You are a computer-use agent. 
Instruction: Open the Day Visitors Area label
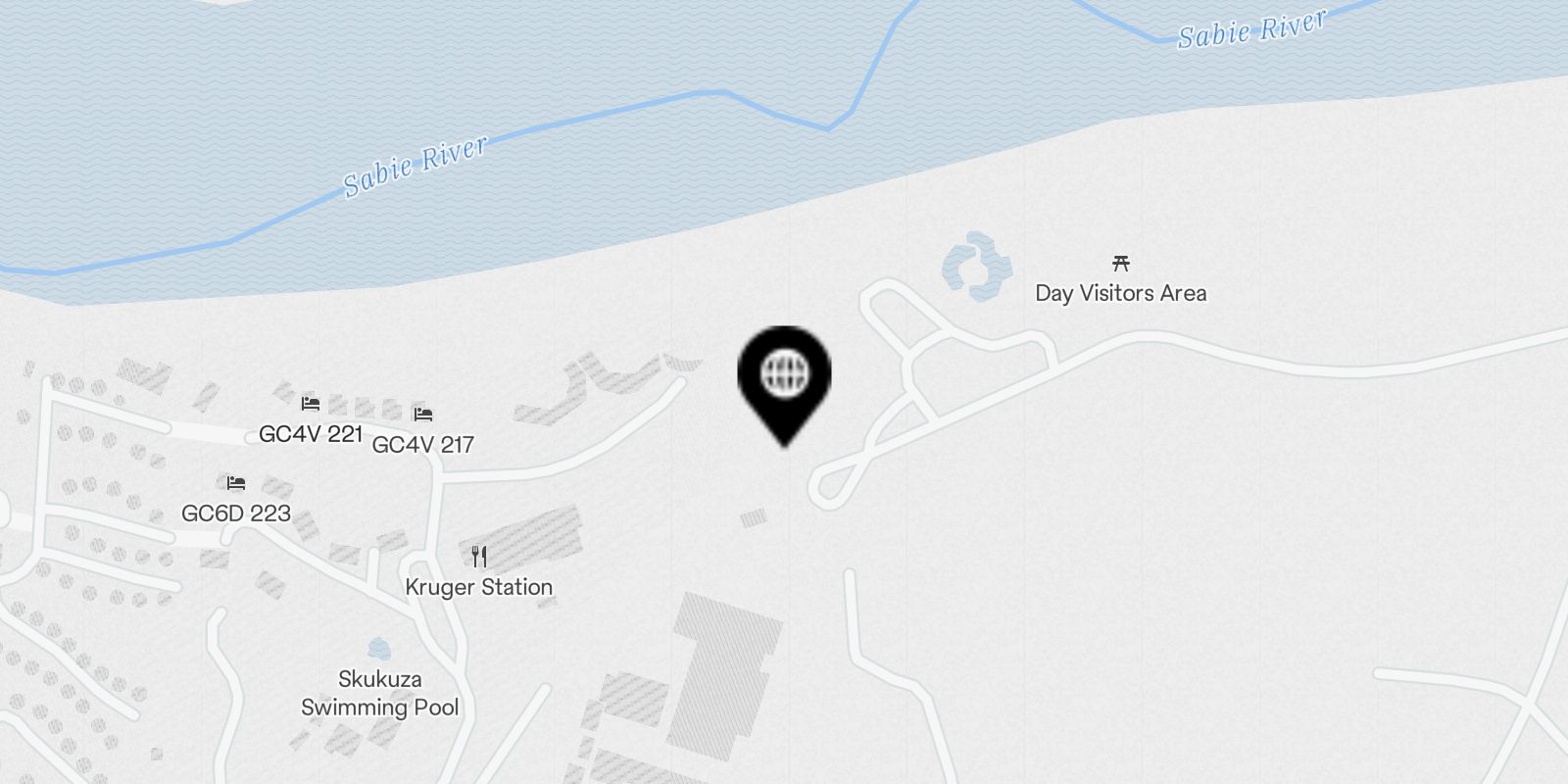1121,293
